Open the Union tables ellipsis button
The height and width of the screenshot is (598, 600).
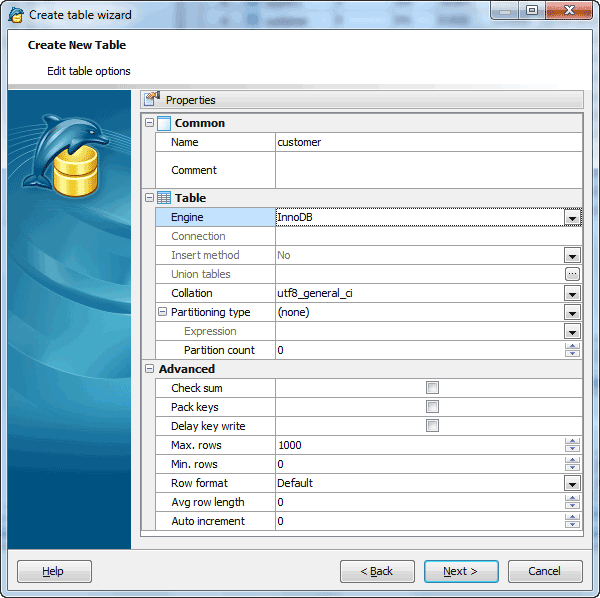click(572, 274)
